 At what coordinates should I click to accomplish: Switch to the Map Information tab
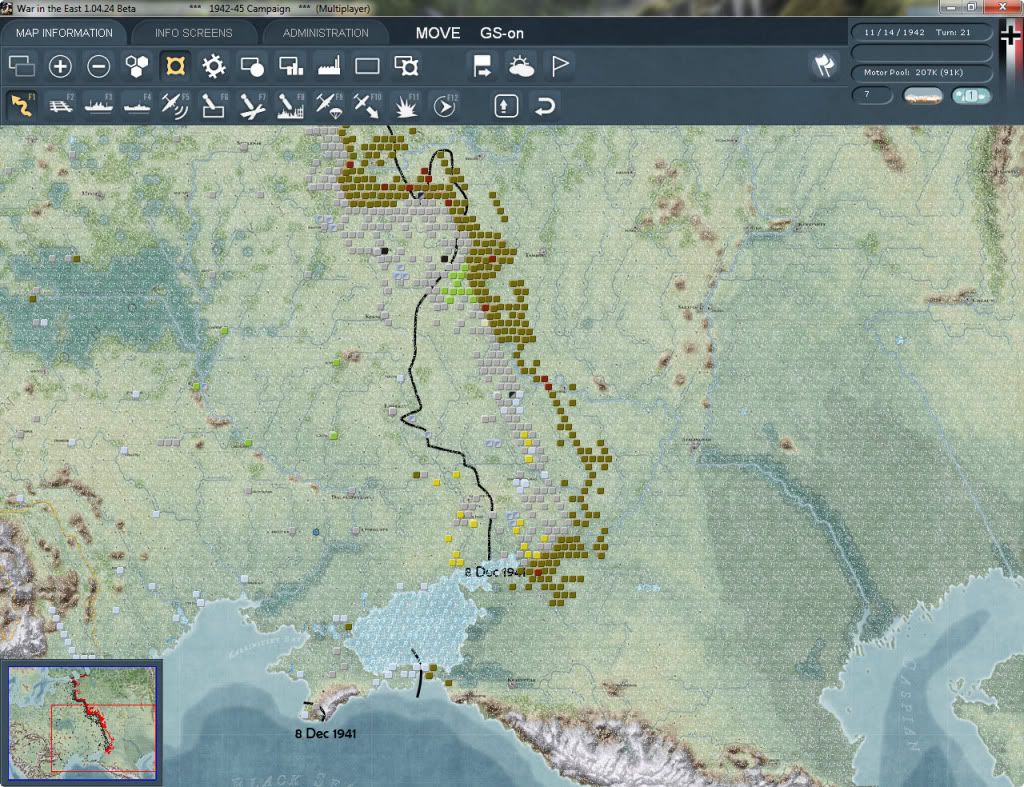click(64, 33)
